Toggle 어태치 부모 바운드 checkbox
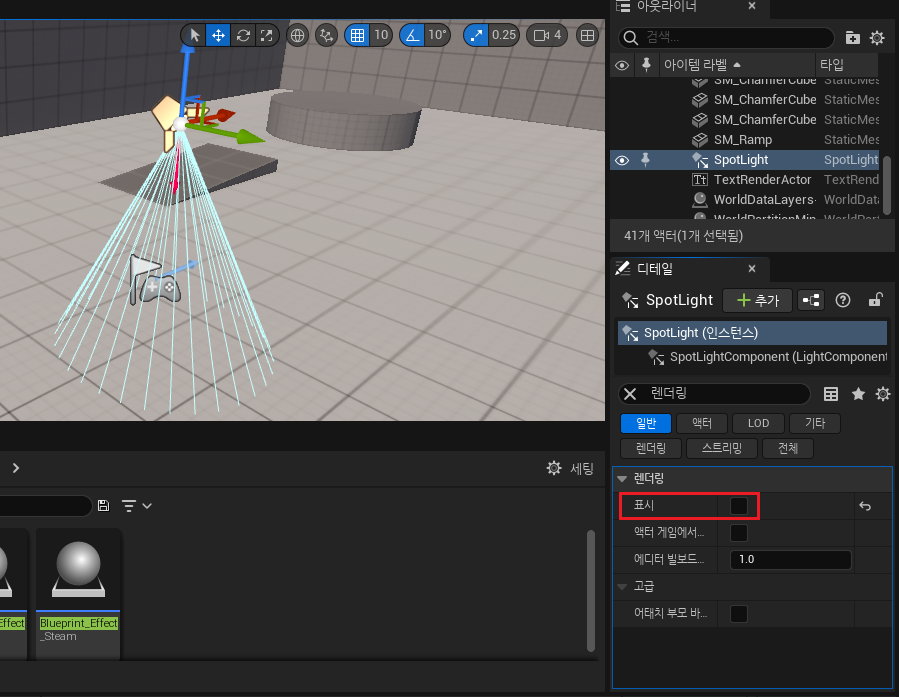Viewport: 899px width, 697px height. tap(738, 614)
